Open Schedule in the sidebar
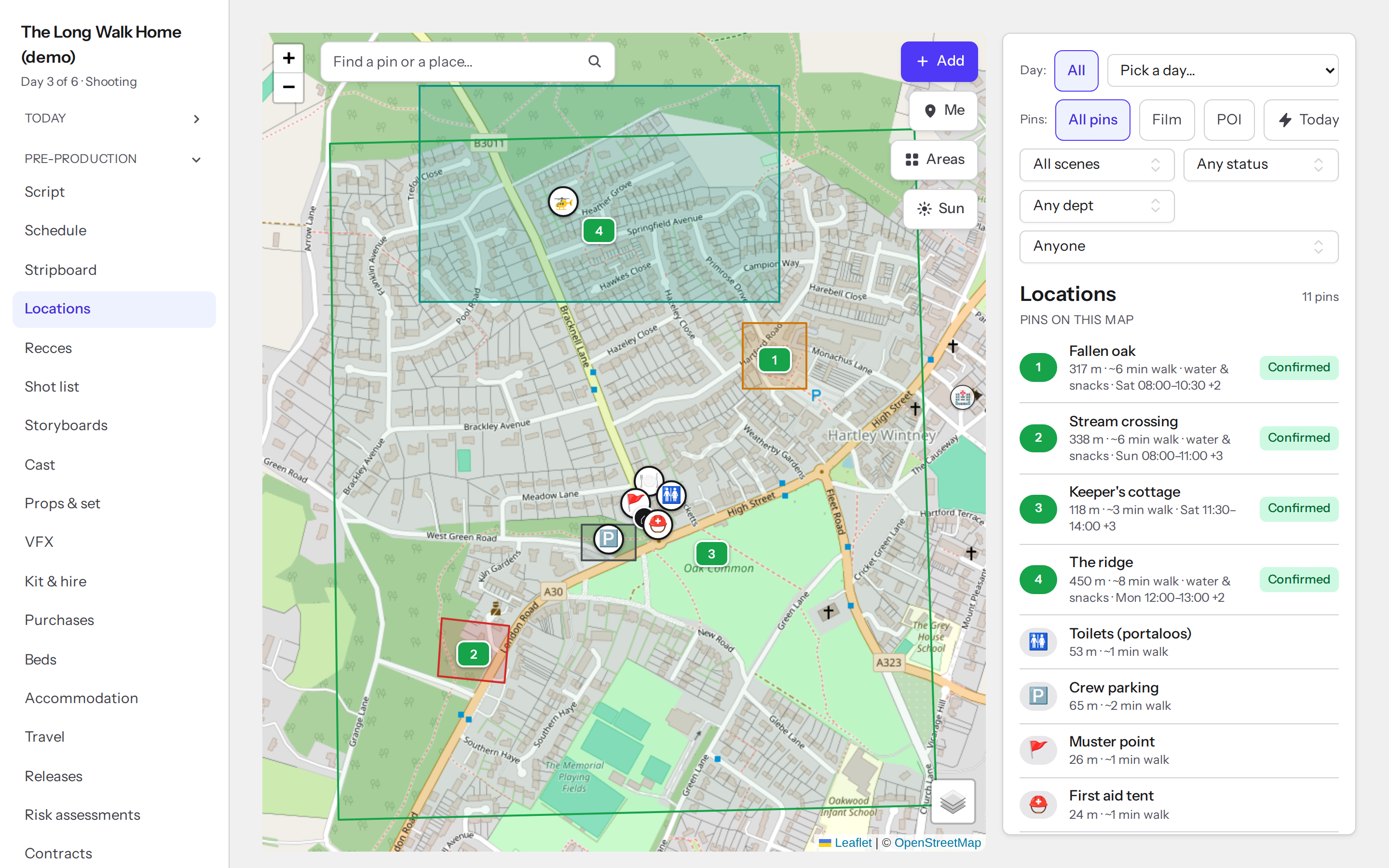Viewport: 1389px width, 868px height. pos(114,231)
